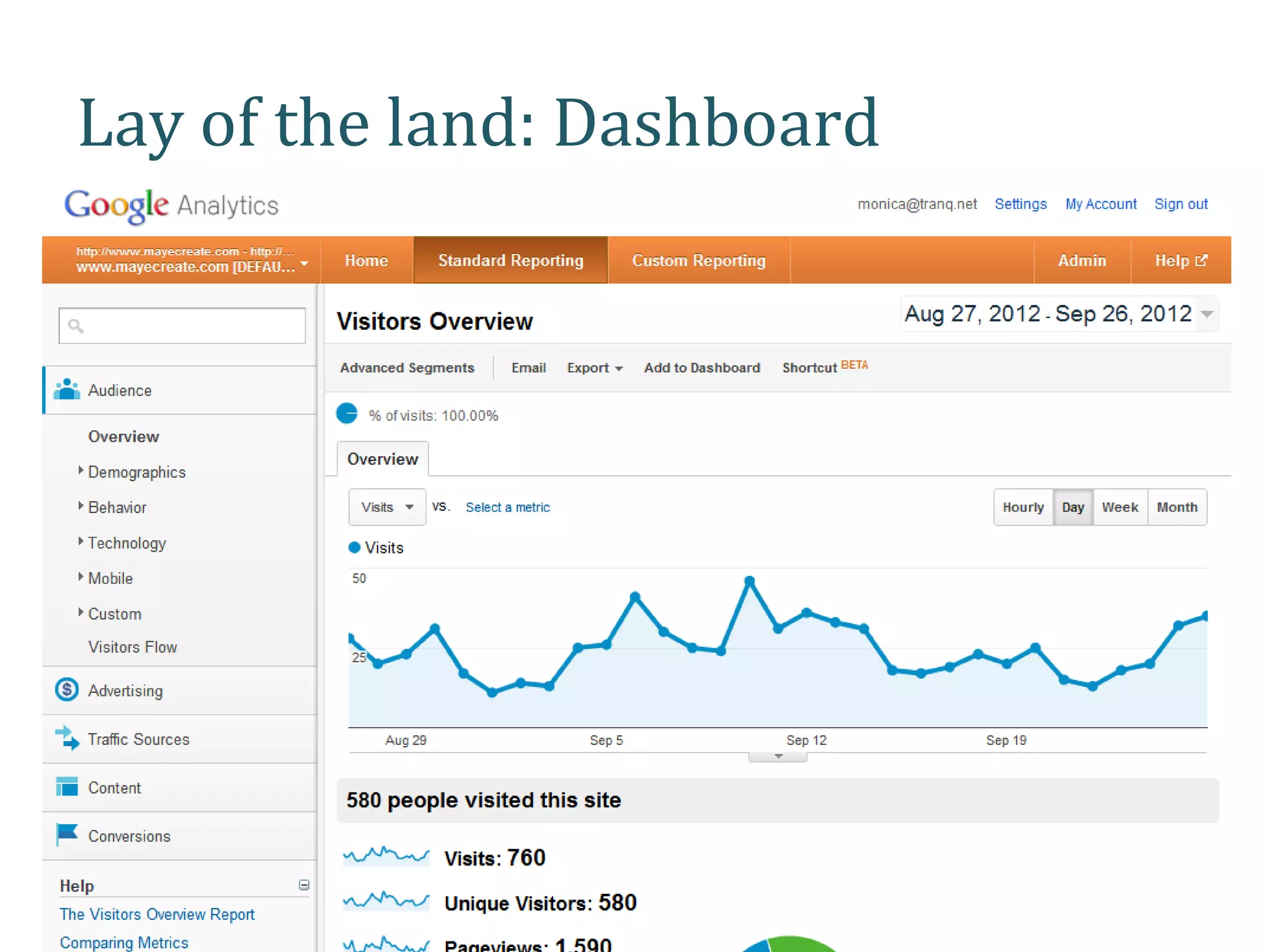Image resolution: width=1270 pixels, height=952 pixels.
Task: Click the Select a metric link
Action: 508,507
